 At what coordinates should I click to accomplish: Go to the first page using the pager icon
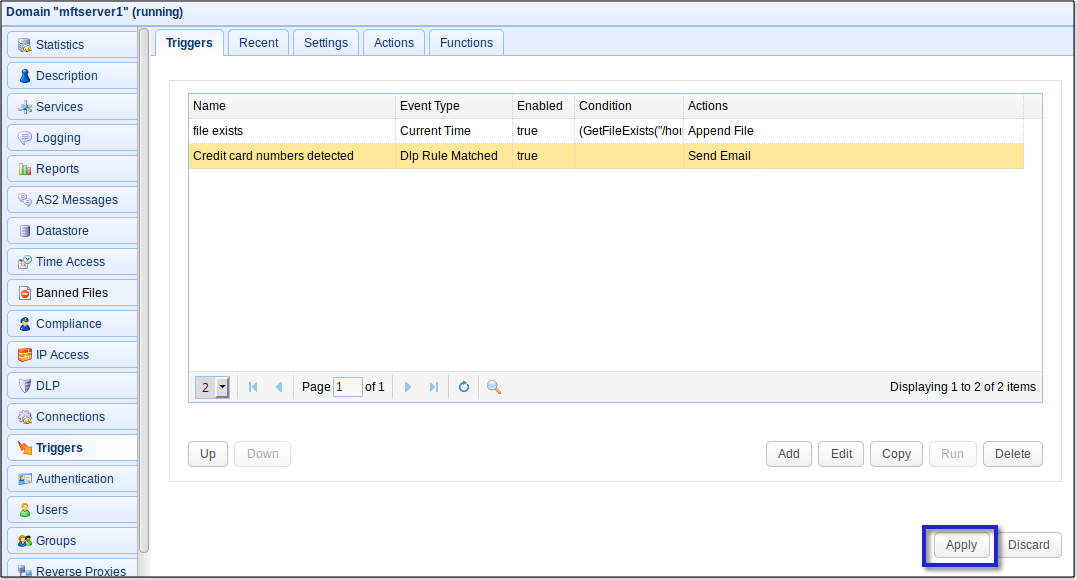253,387
